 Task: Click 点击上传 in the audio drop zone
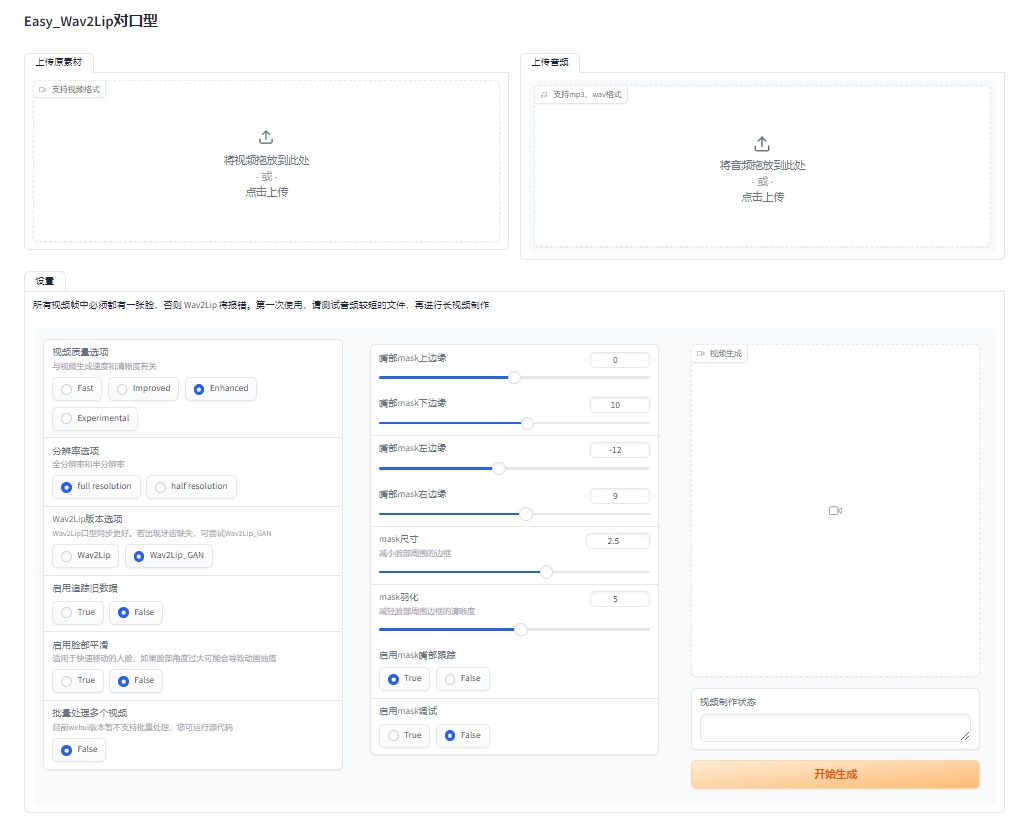point(762,197)
